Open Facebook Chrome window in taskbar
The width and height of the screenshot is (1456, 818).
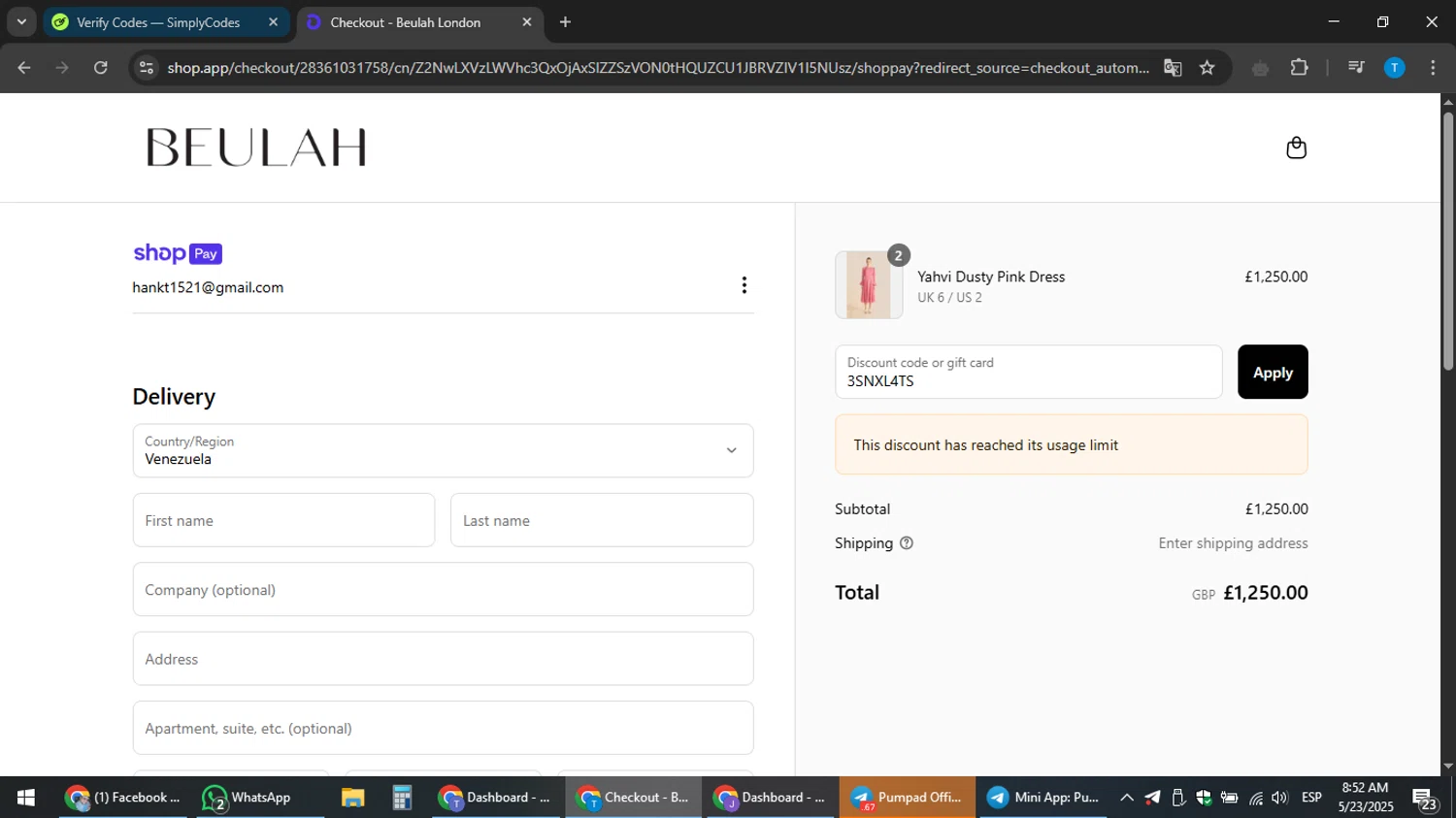click(123, 798)
